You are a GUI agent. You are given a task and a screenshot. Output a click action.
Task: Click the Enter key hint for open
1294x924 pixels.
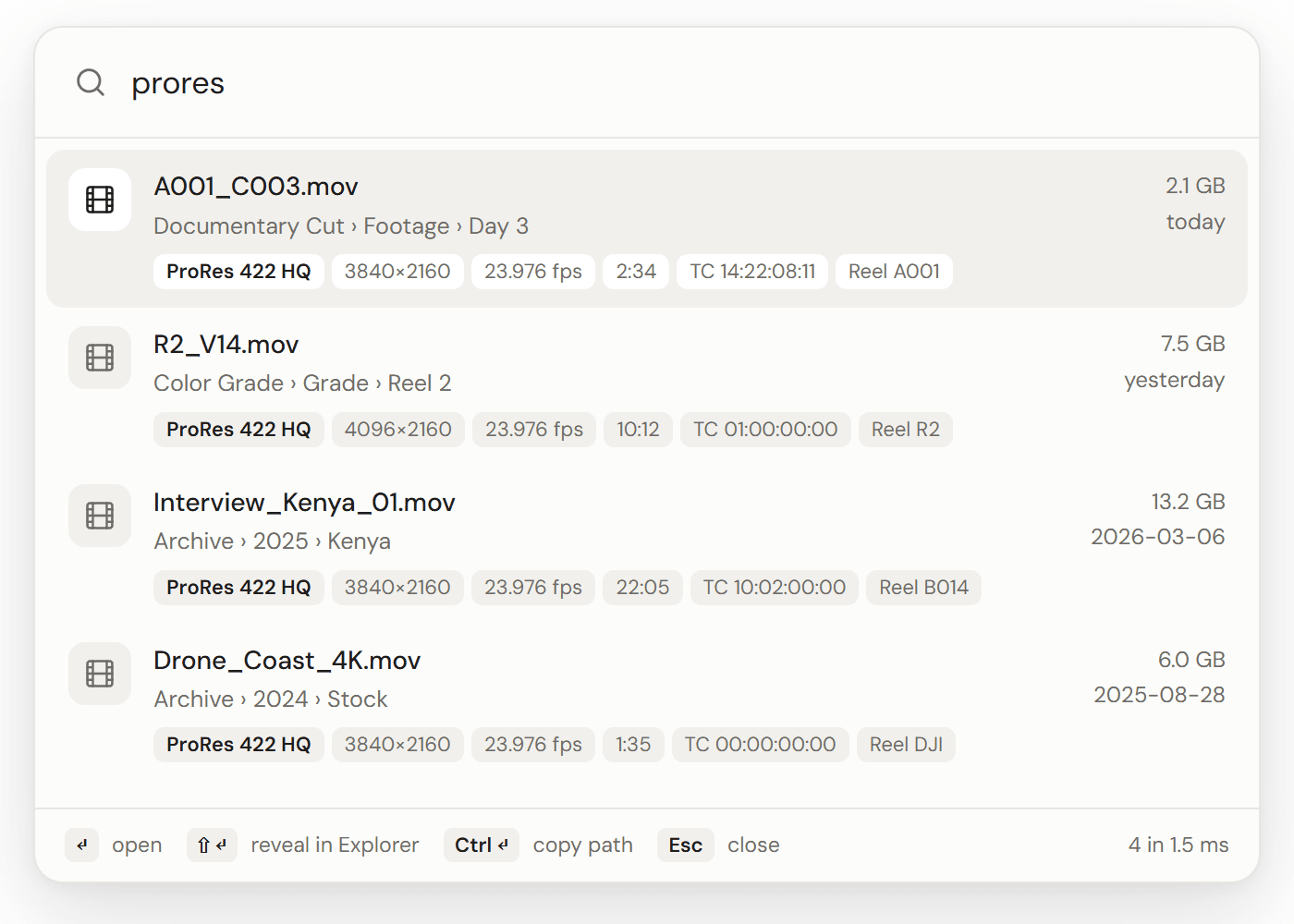pos(82,845)
